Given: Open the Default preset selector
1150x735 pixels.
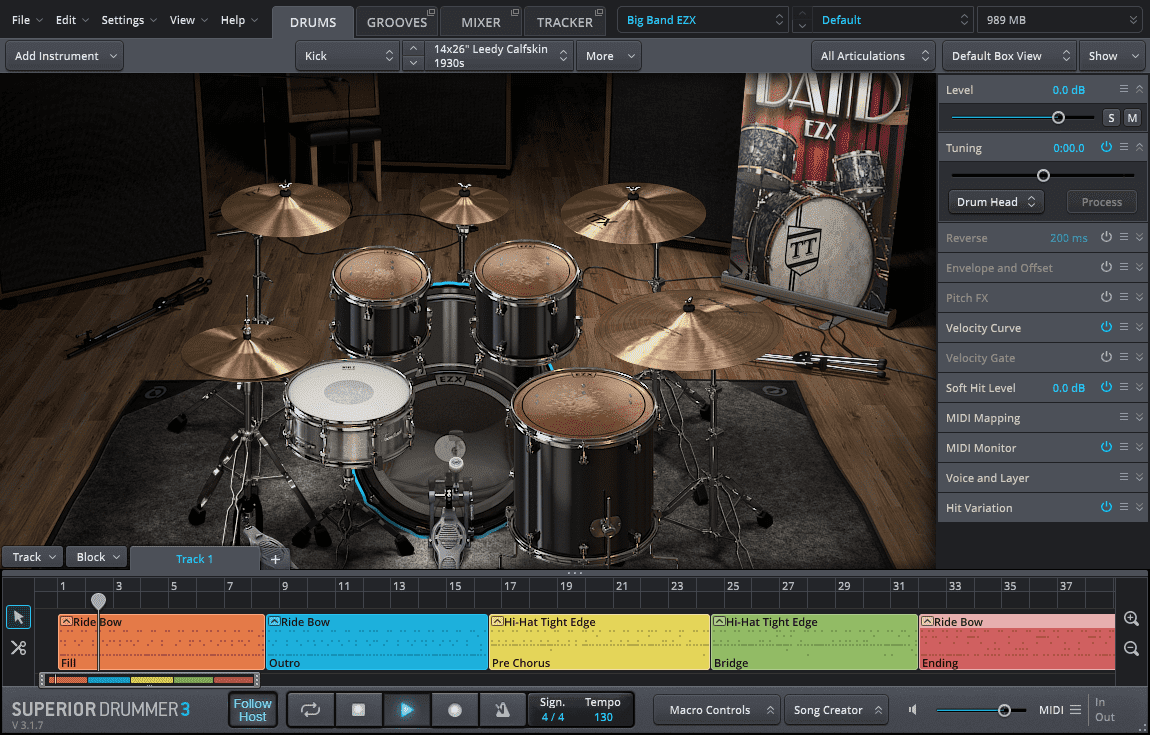Looking at the screenshot, I should (x=893, y=20).
